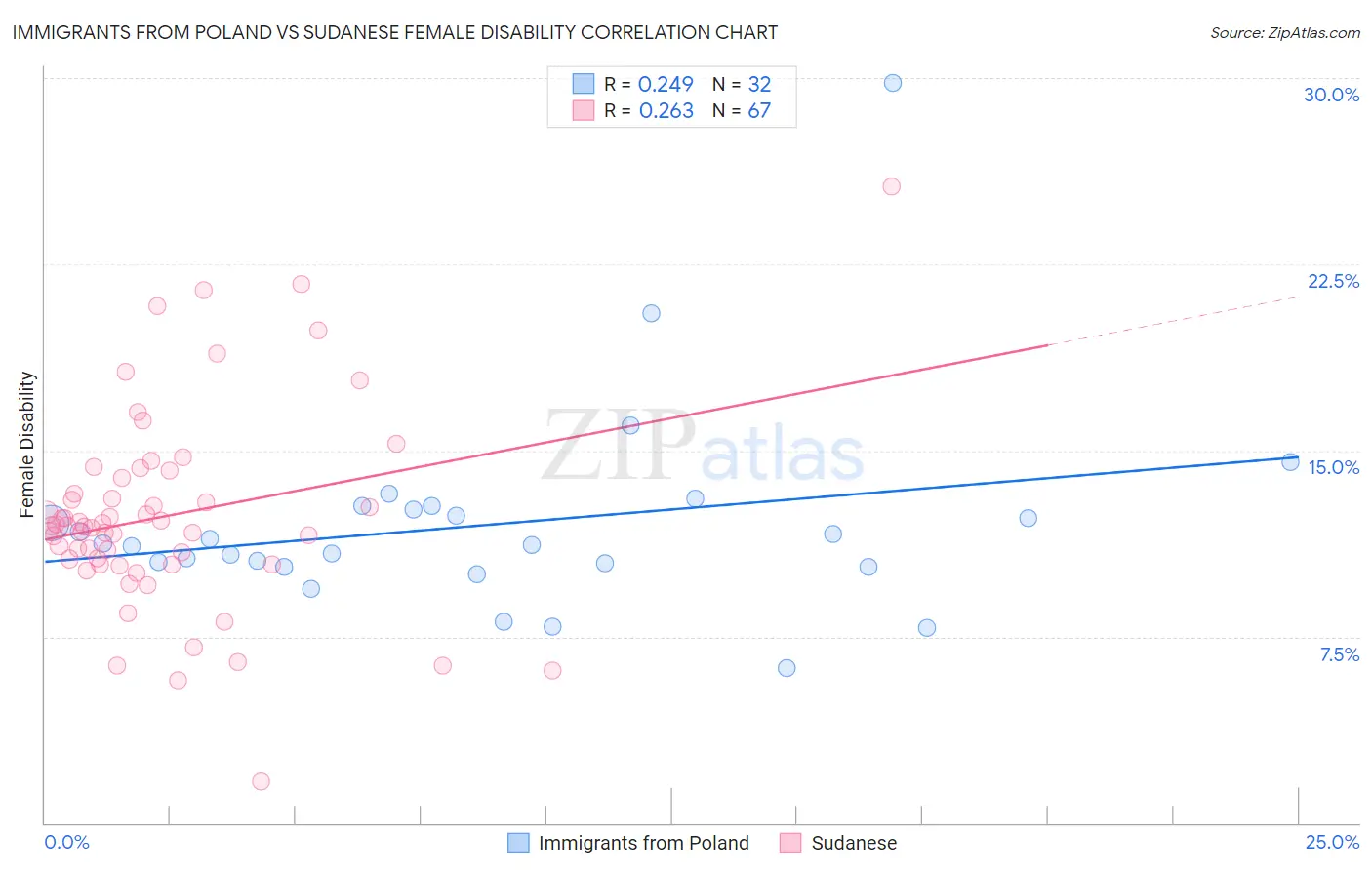1372x870 pixels.
Task: Select the Immigrants from Poland legend label
Action: coord(644,843)
